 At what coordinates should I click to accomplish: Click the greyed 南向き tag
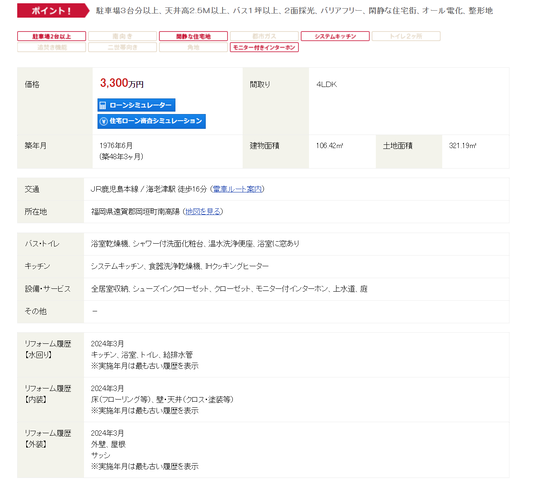(122, 36)
